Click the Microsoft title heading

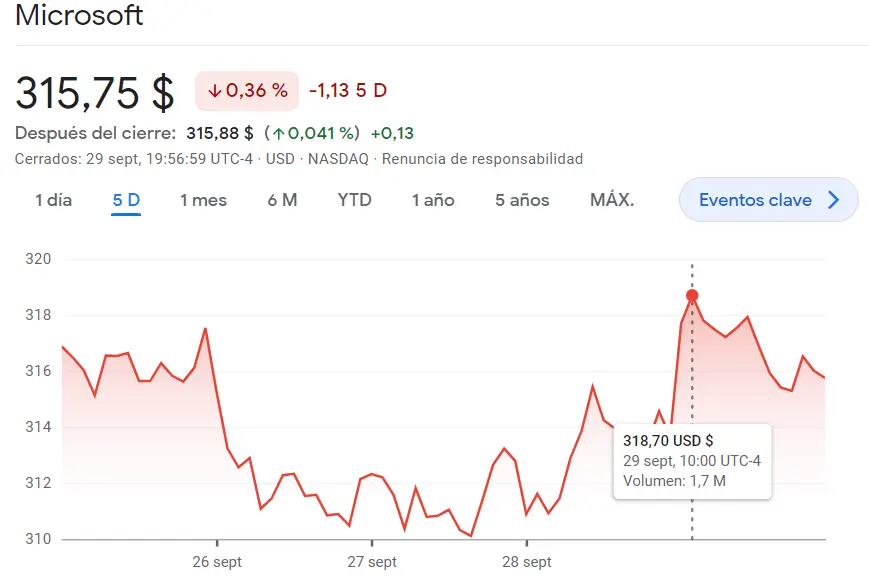(x=79, y=16)
